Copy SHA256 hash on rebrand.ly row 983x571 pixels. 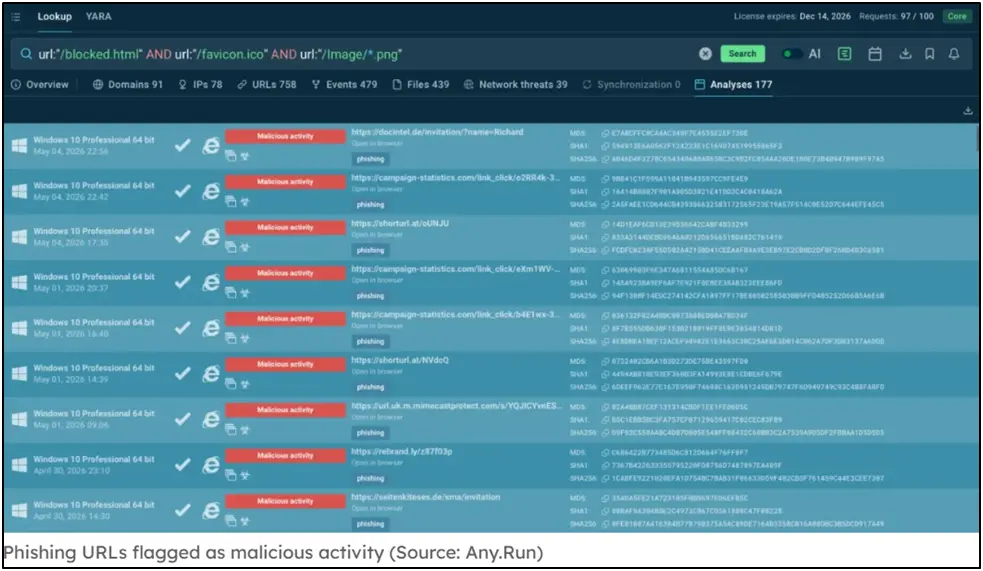[605, 479]
